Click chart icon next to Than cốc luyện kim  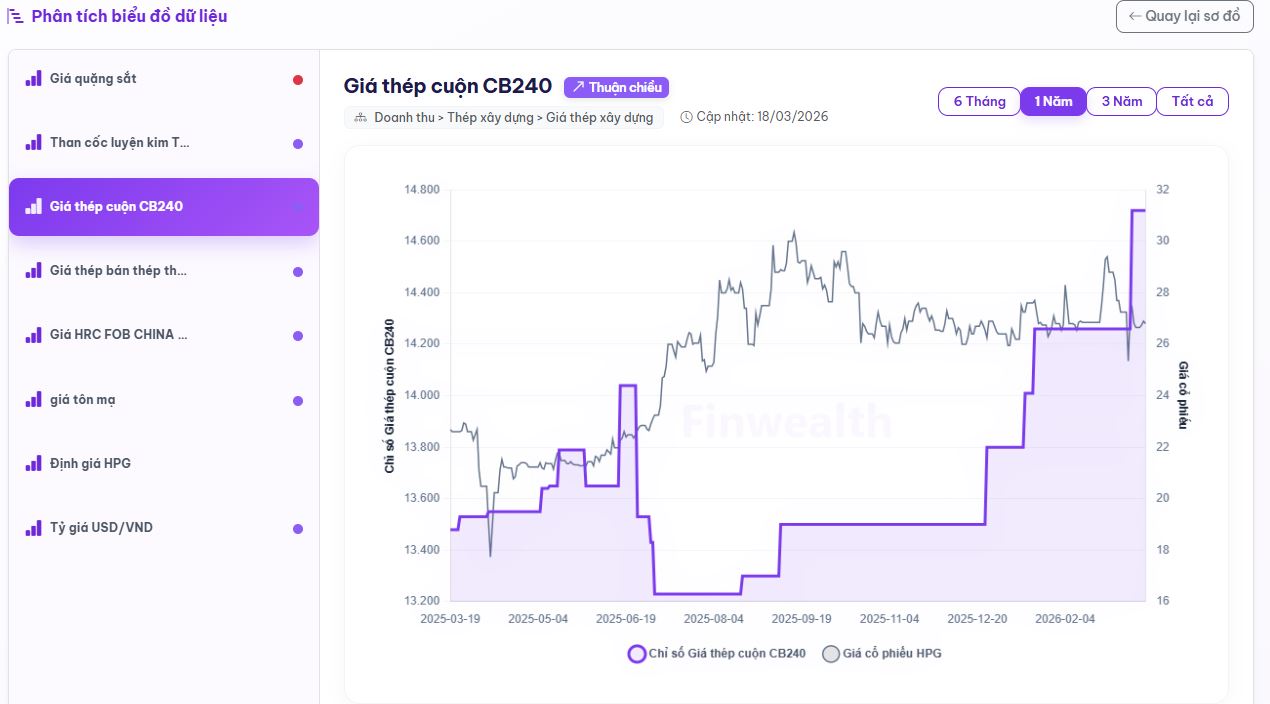pyautogui.click(x=33, y=143)
